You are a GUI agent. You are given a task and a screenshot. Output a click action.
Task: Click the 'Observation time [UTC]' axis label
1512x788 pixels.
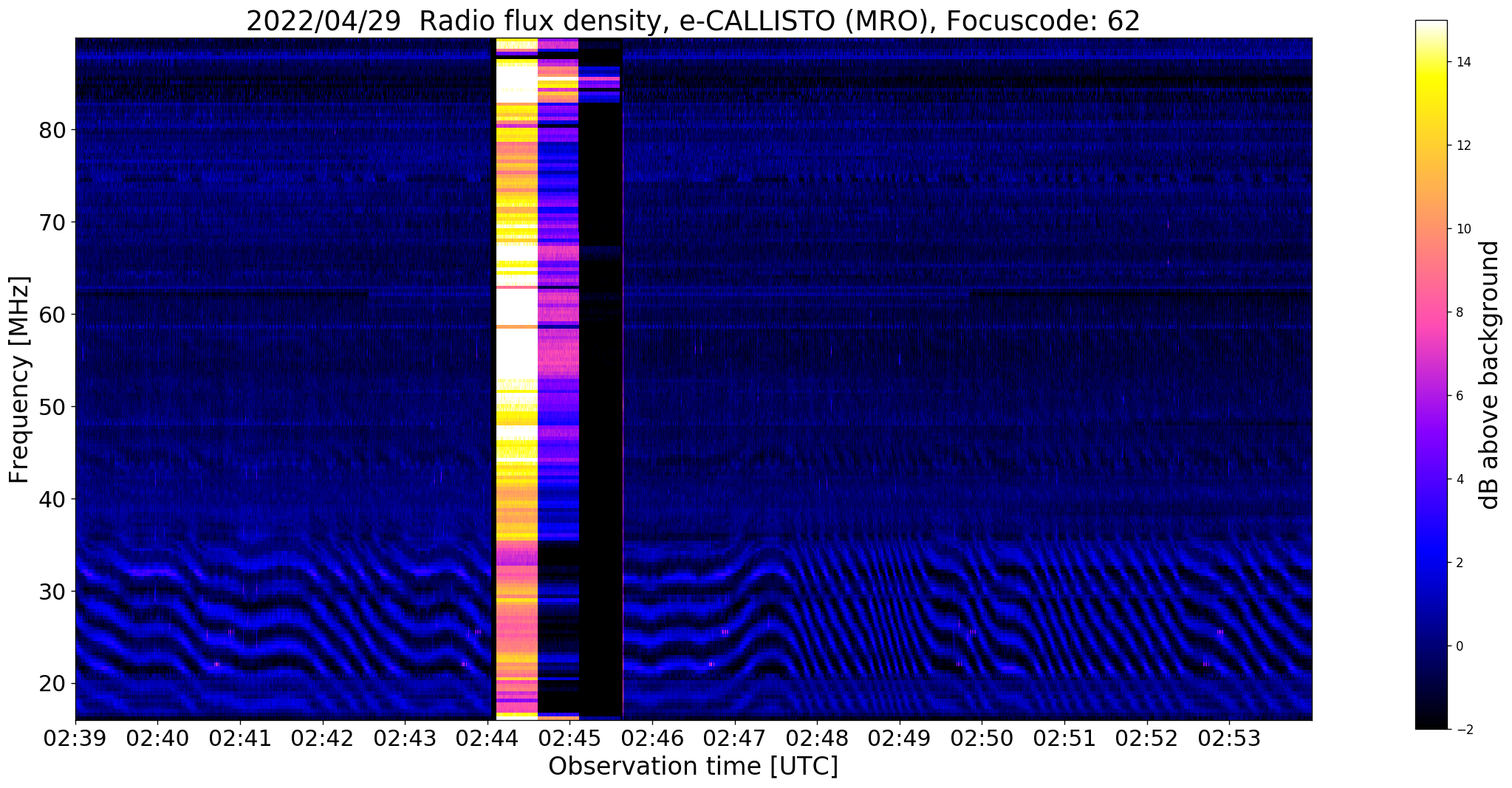(693, 767)
